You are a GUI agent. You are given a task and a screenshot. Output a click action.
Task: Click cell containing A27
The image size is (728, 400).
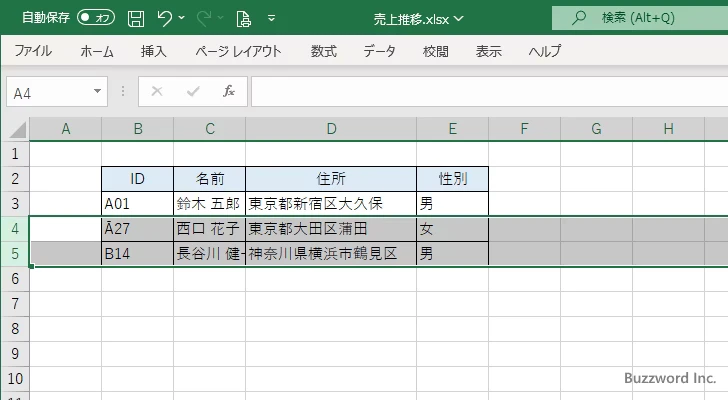(x=137, y=229)
